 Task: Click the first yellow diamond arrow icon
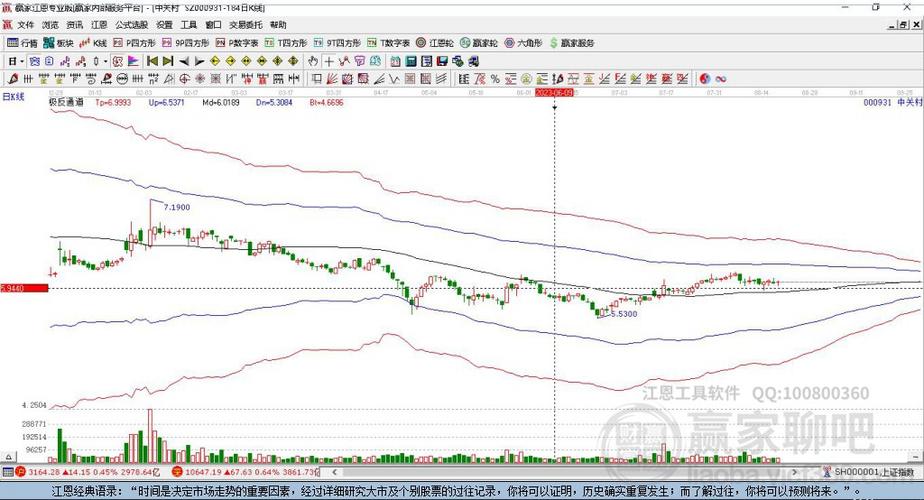coord(215,61)
